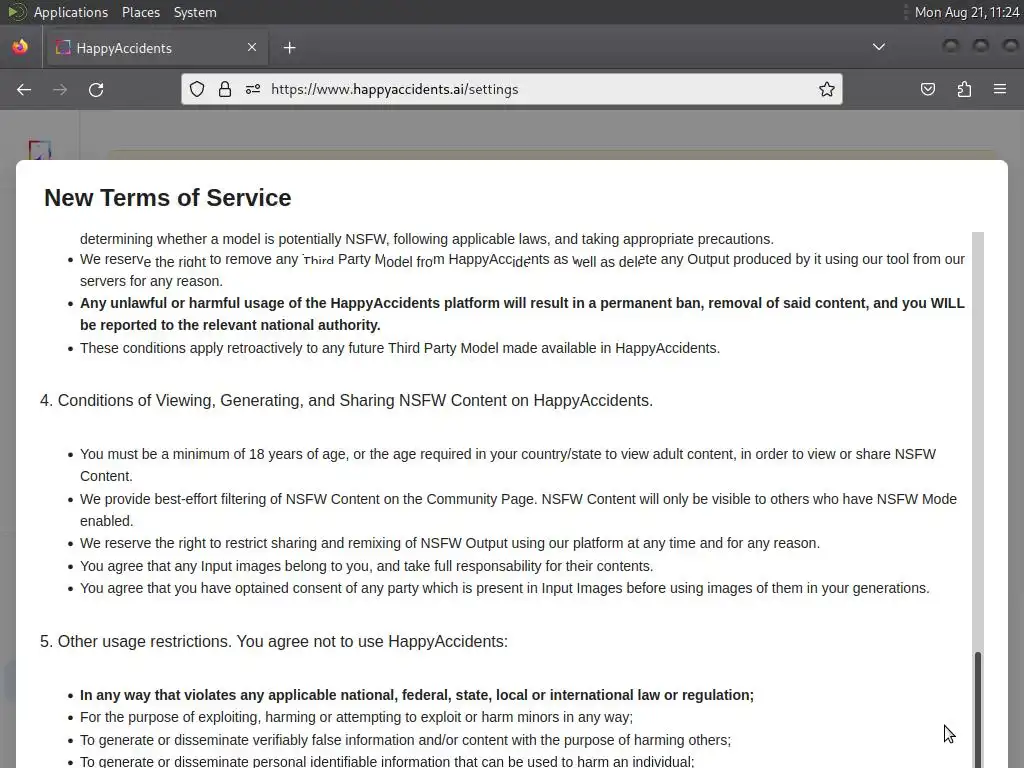Switch to the HappyAccidents tab

pyautogui.click(x=155, y=48)
